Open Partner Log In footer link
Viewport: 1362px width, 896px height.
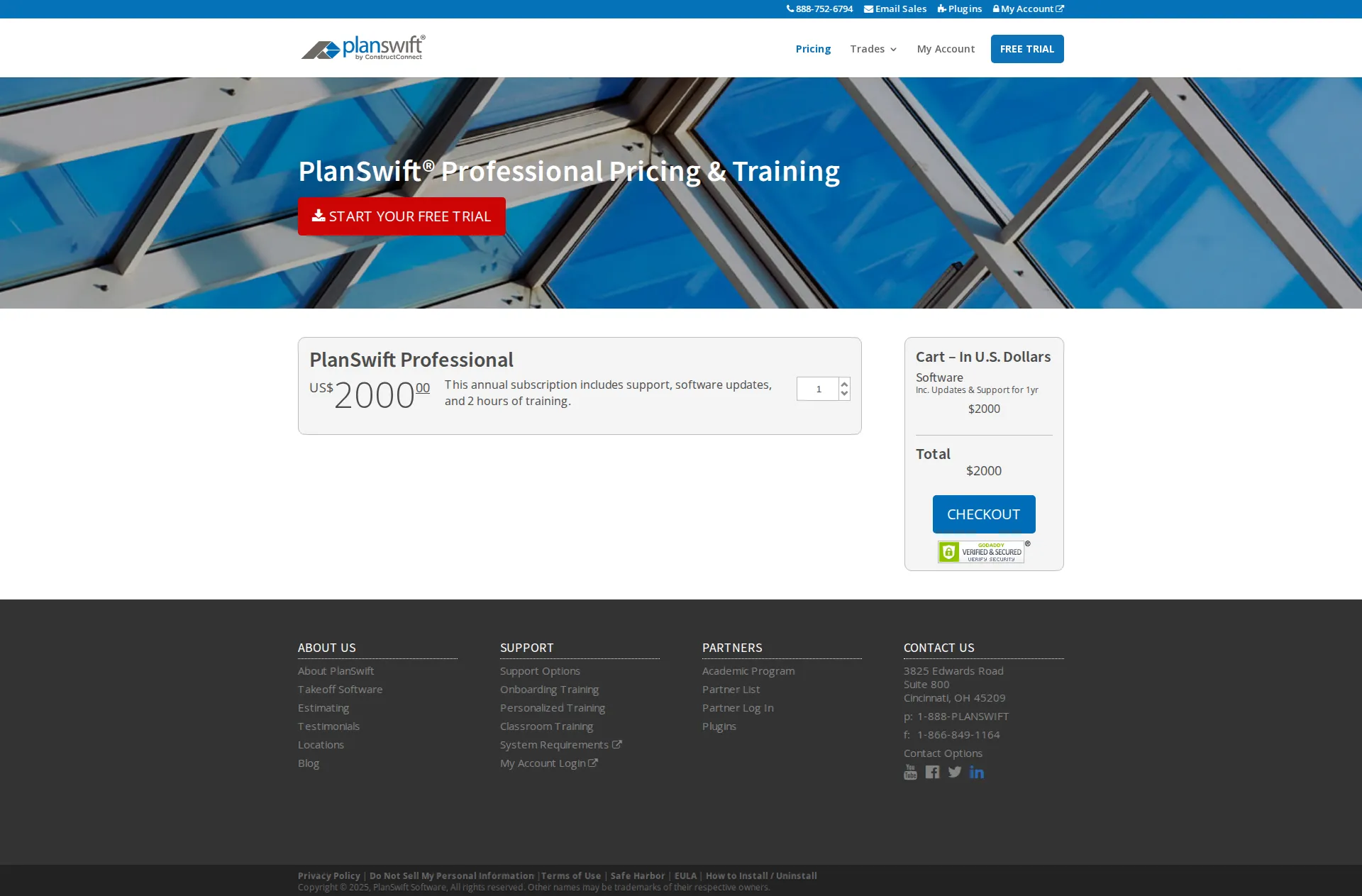[738, 708]
